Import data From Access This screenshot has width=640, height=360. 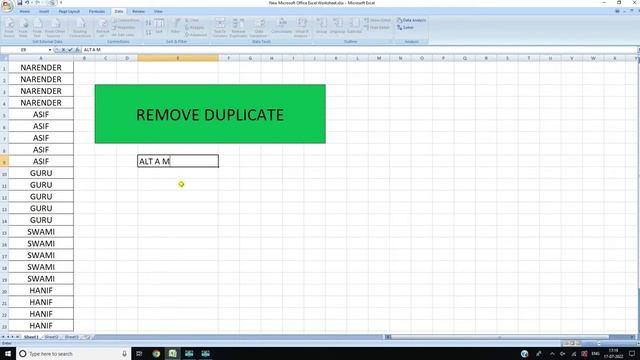pyautogui.click(x=9, y=28)
